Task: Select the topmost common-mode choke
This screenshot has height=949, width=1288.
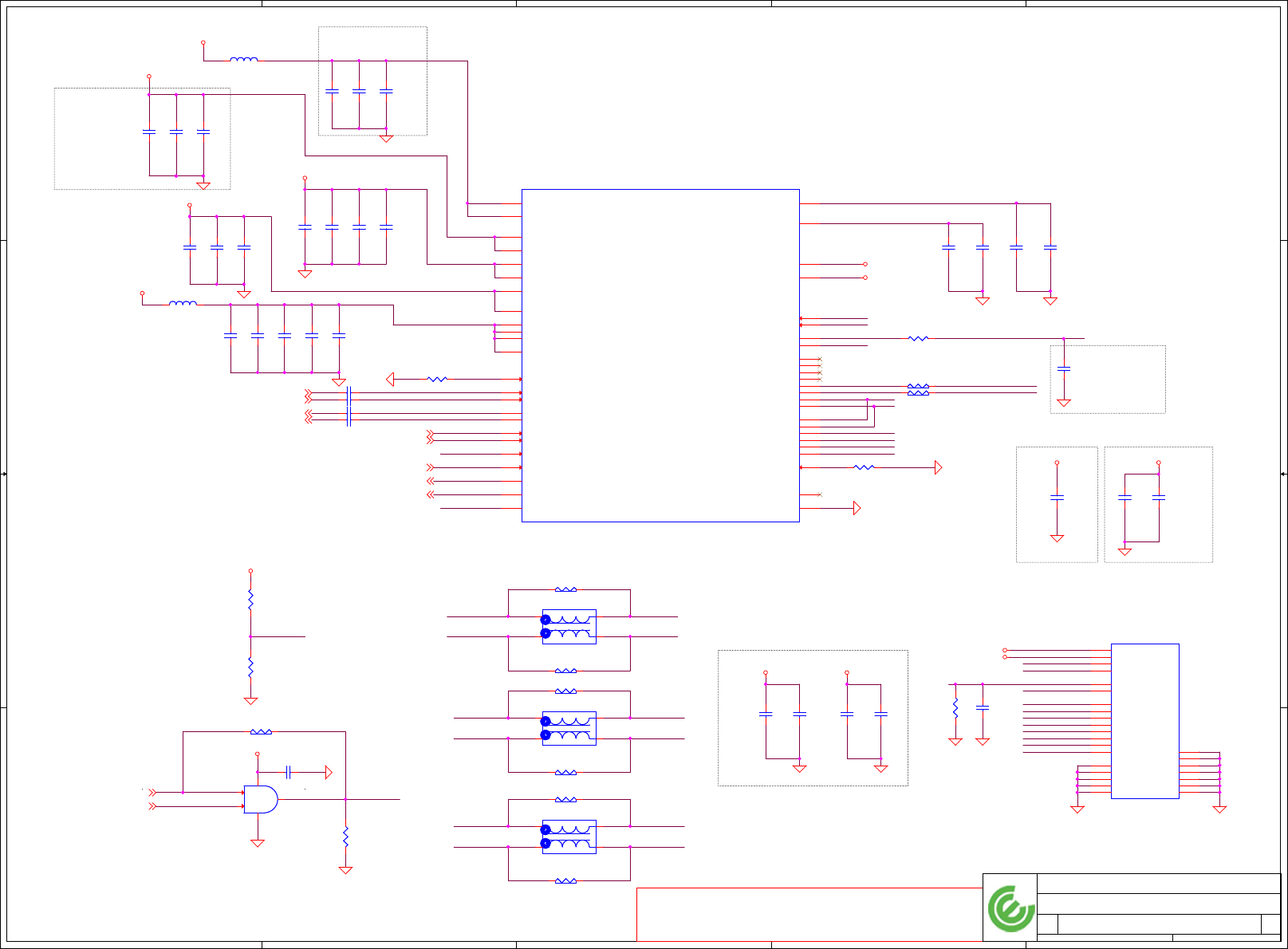Action: coord(569,627)
